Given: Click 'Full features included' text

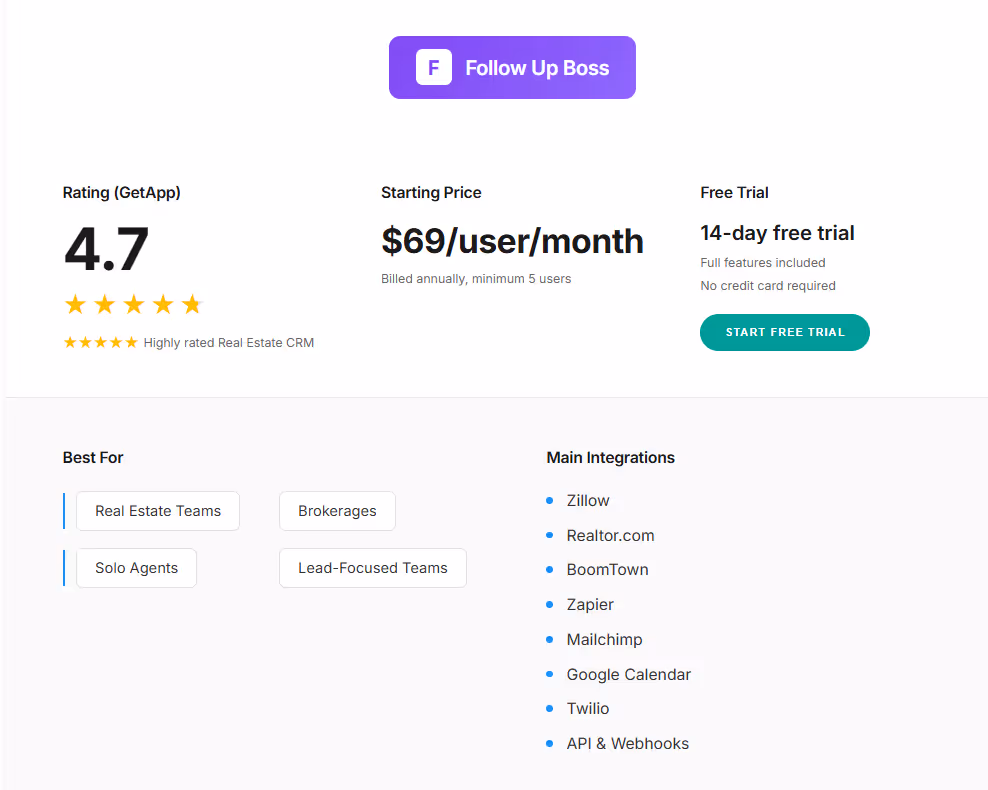Looking at the screenshot, I should 762,262.
